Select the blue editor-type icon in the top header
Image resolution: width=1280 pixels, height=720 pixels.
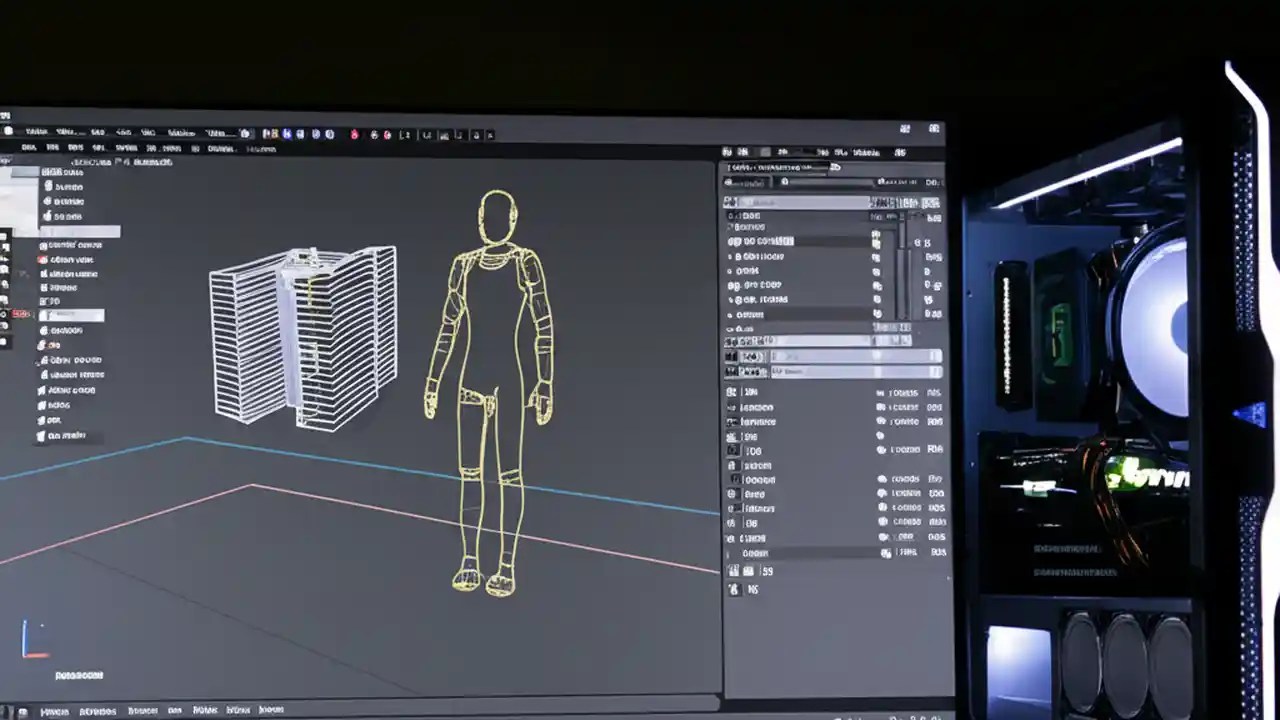tap(288, 135)
